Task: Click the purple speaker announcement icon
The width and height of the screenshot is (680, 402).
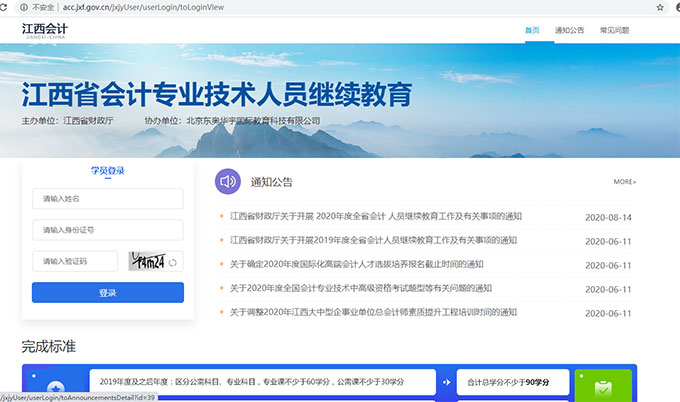Action: pos(228,181)
